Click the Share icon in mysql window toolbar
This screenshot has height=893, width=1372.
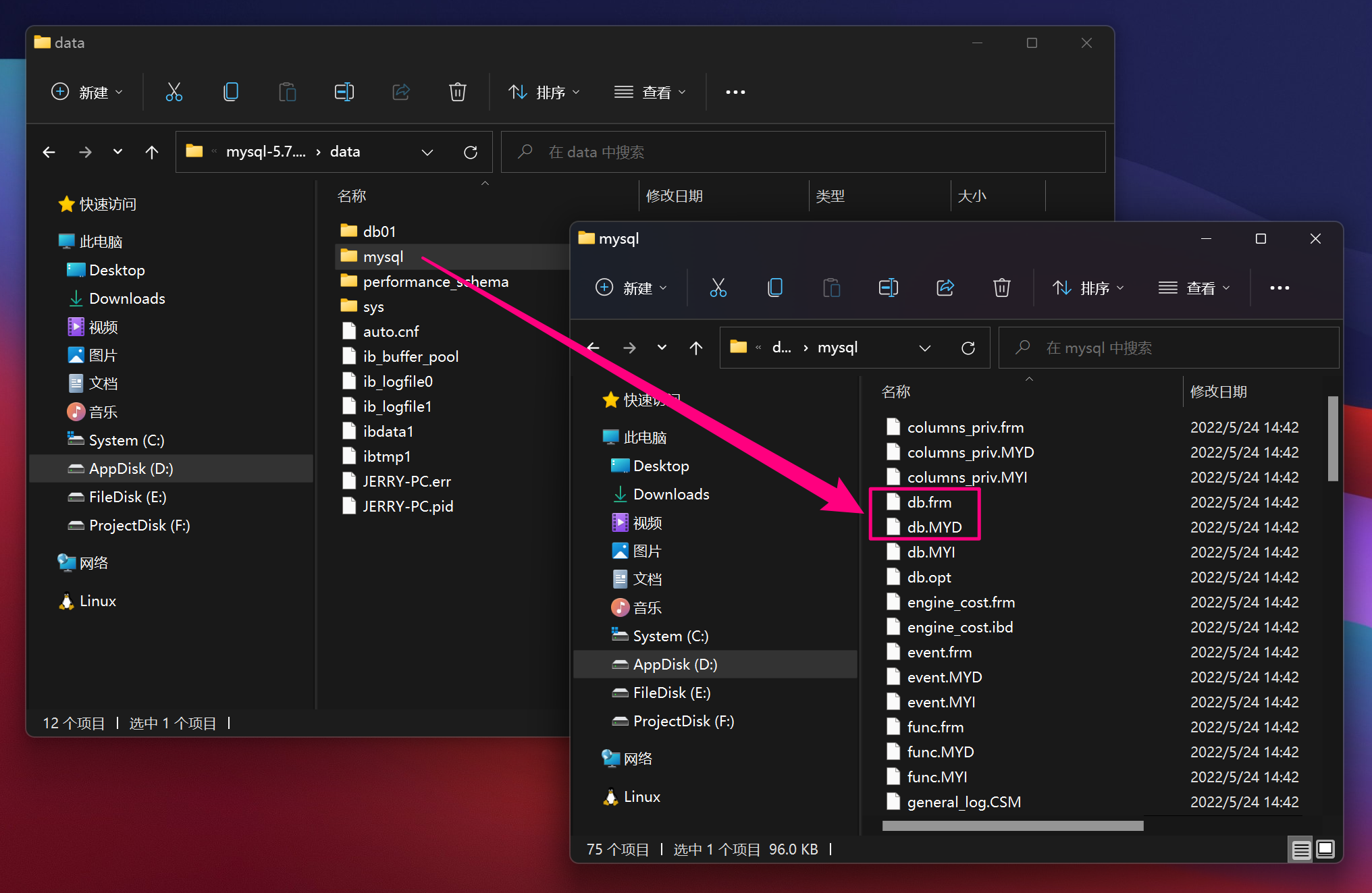pyautogui.click(x=945, y=288)
